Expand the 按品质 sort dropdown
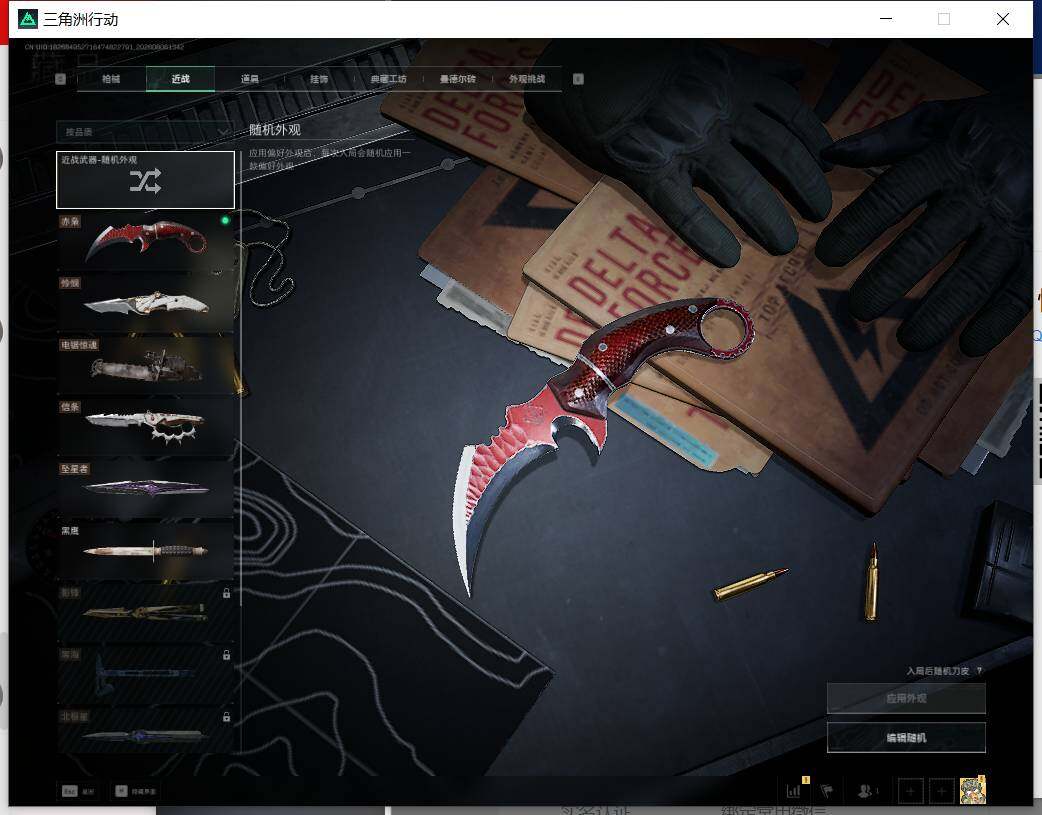 point(145,132)
